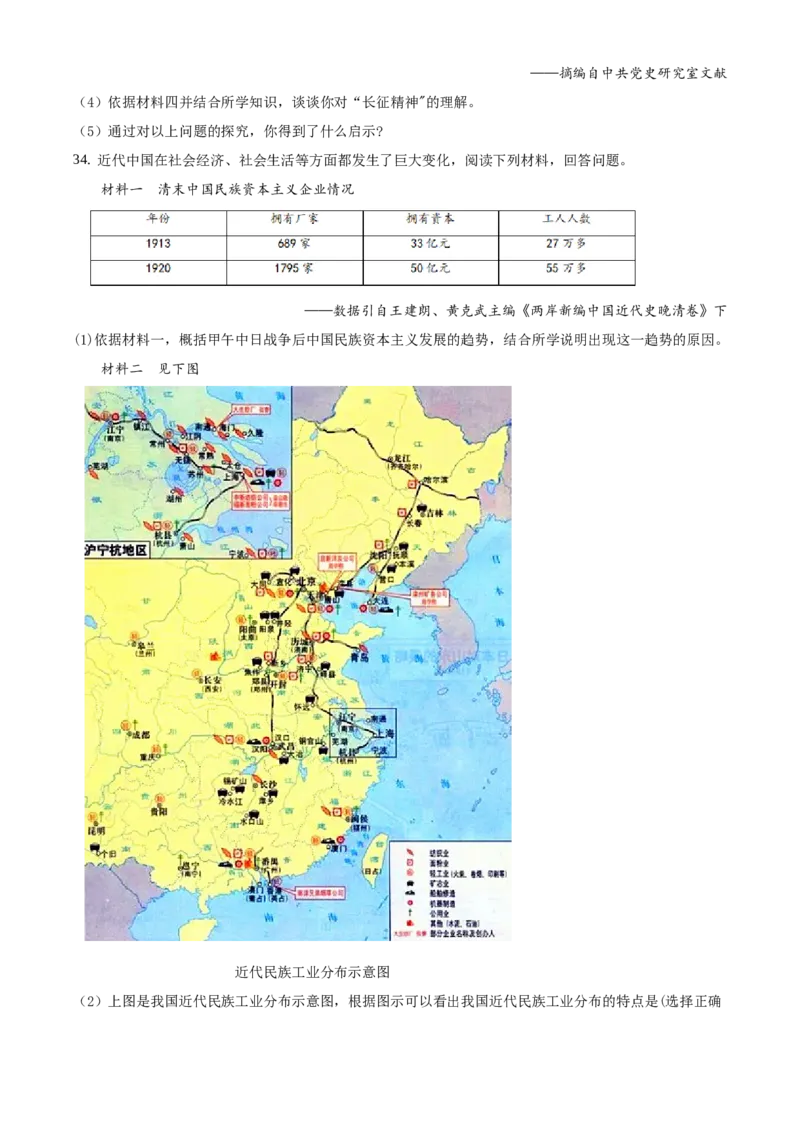Select the textile symbol at 江宁(南京) in inset
This screenshot has width=800, height=1132.
click(95, 414)
